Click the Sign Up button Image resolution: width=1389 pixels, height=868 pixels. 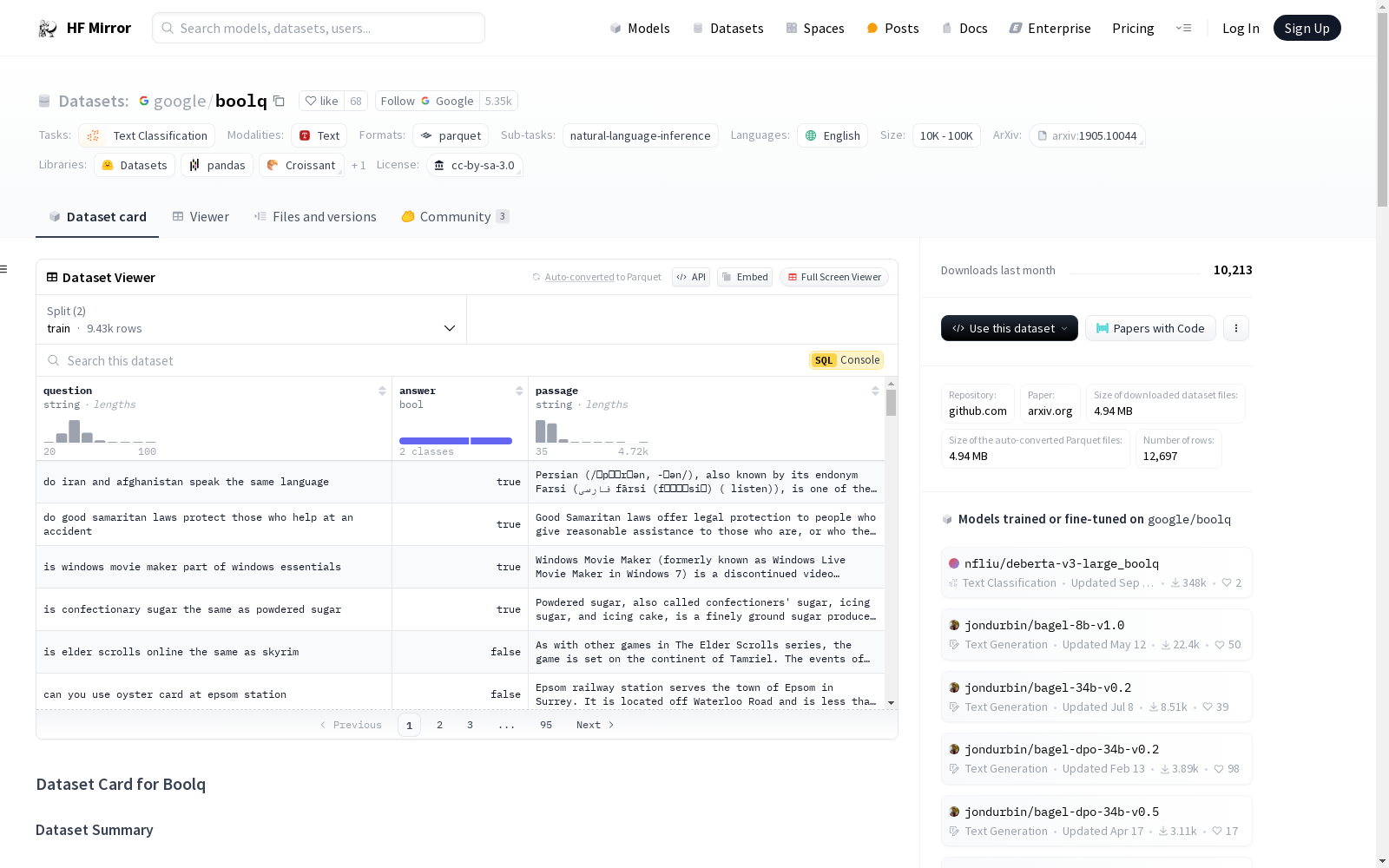pyautogui.click(x=1307, y=28)
